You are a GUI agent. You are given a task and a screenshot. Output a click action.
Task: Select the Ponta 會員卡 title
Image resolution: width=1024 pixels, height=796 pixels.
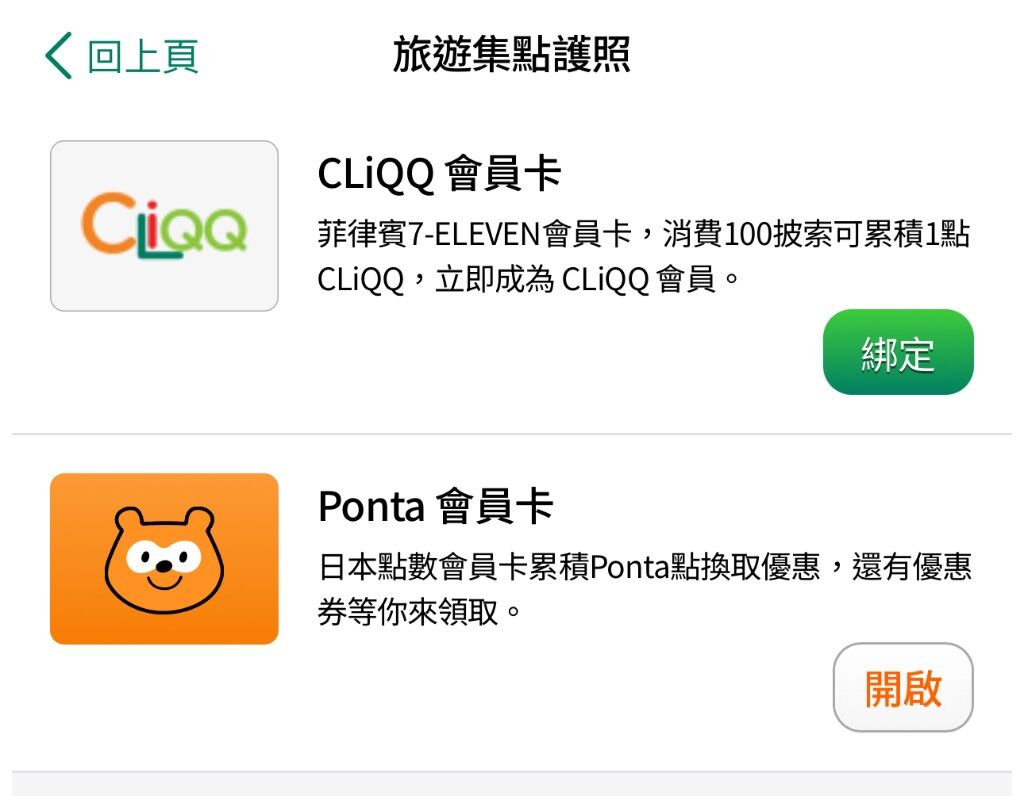[436, 506]
